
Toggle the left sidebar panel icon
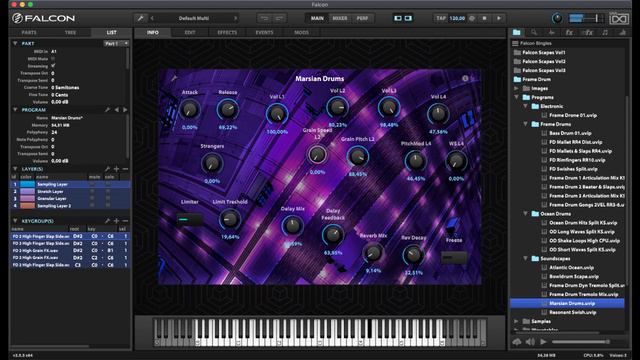click(398, 18)
